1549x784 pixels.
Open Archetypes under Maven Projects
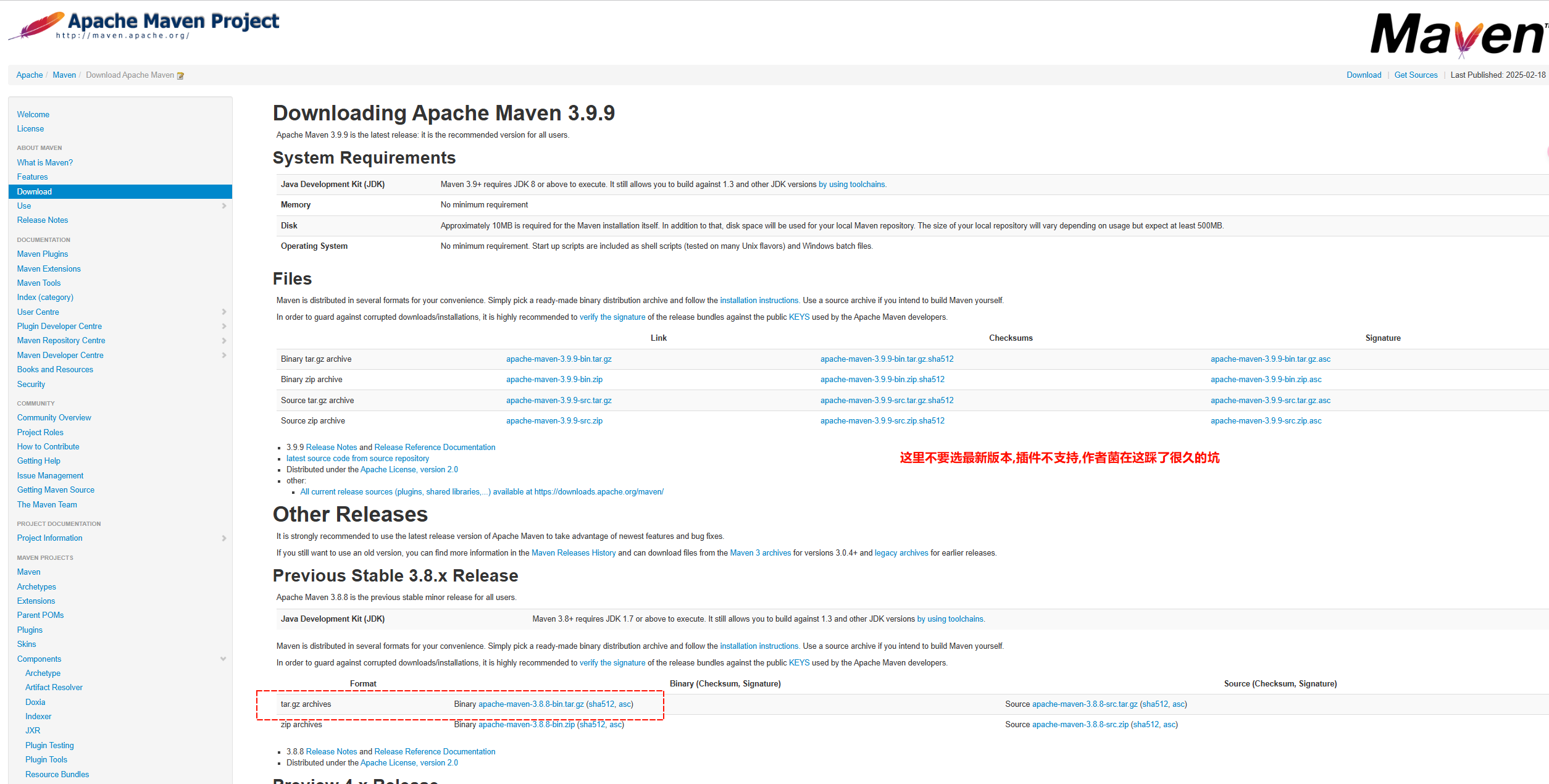click(36, 587)
